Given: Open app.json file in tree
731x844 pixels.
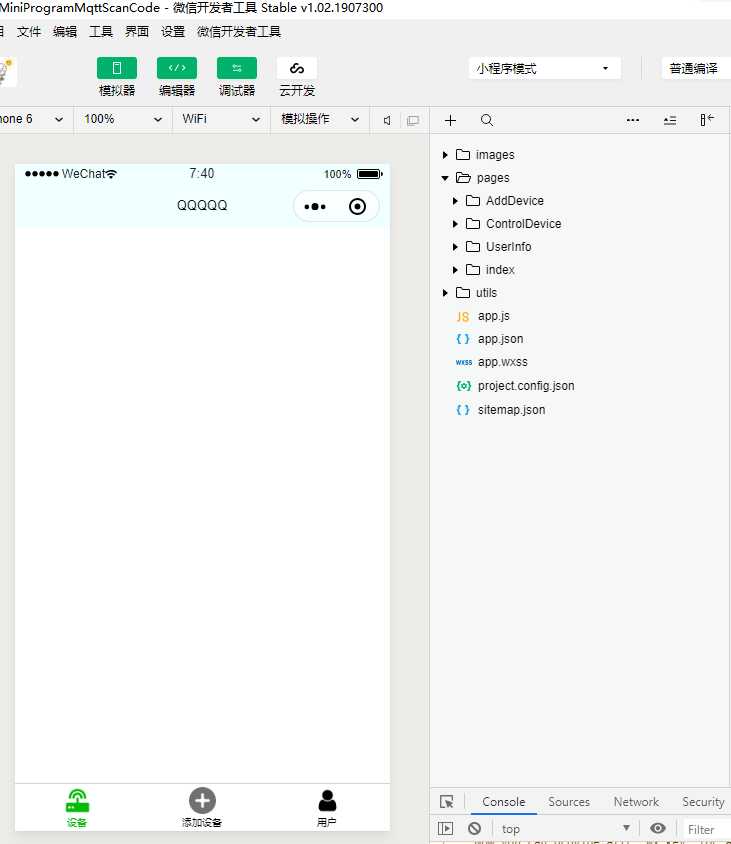Looking at the screenshot, I should pyautogui.click(x=500, y=339).
